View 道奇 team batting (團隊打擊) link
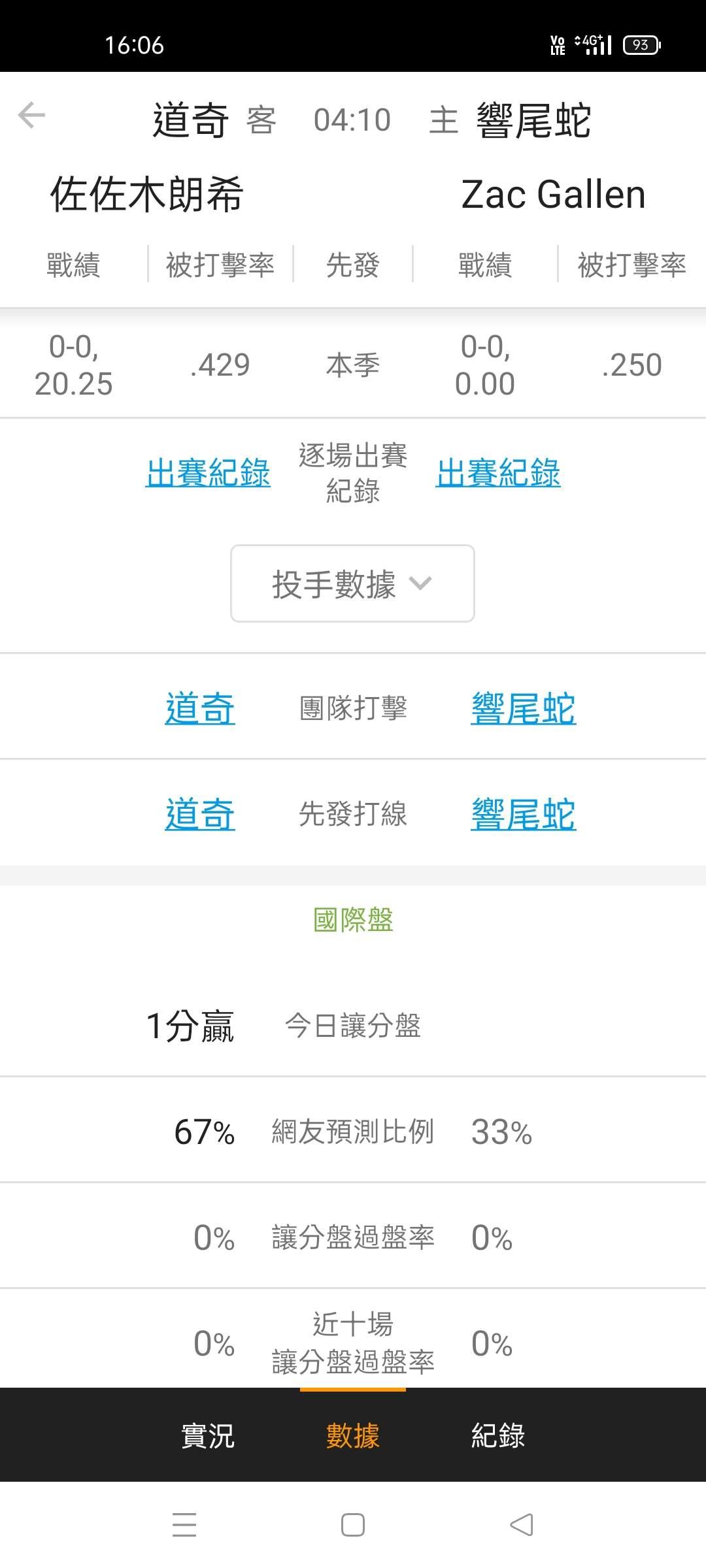This screenshot has height=1568, width=706. pyautogui.click(x=200, y=708)
